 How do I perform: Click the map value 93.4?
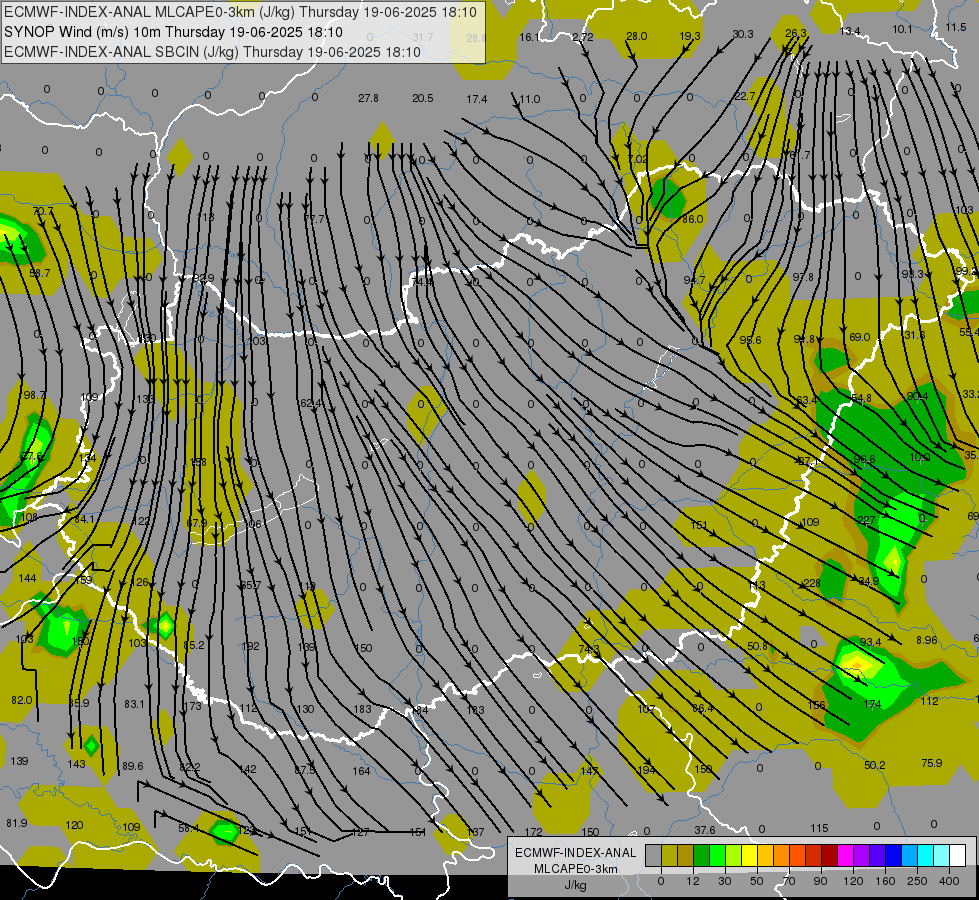click(x=870, y=642)
